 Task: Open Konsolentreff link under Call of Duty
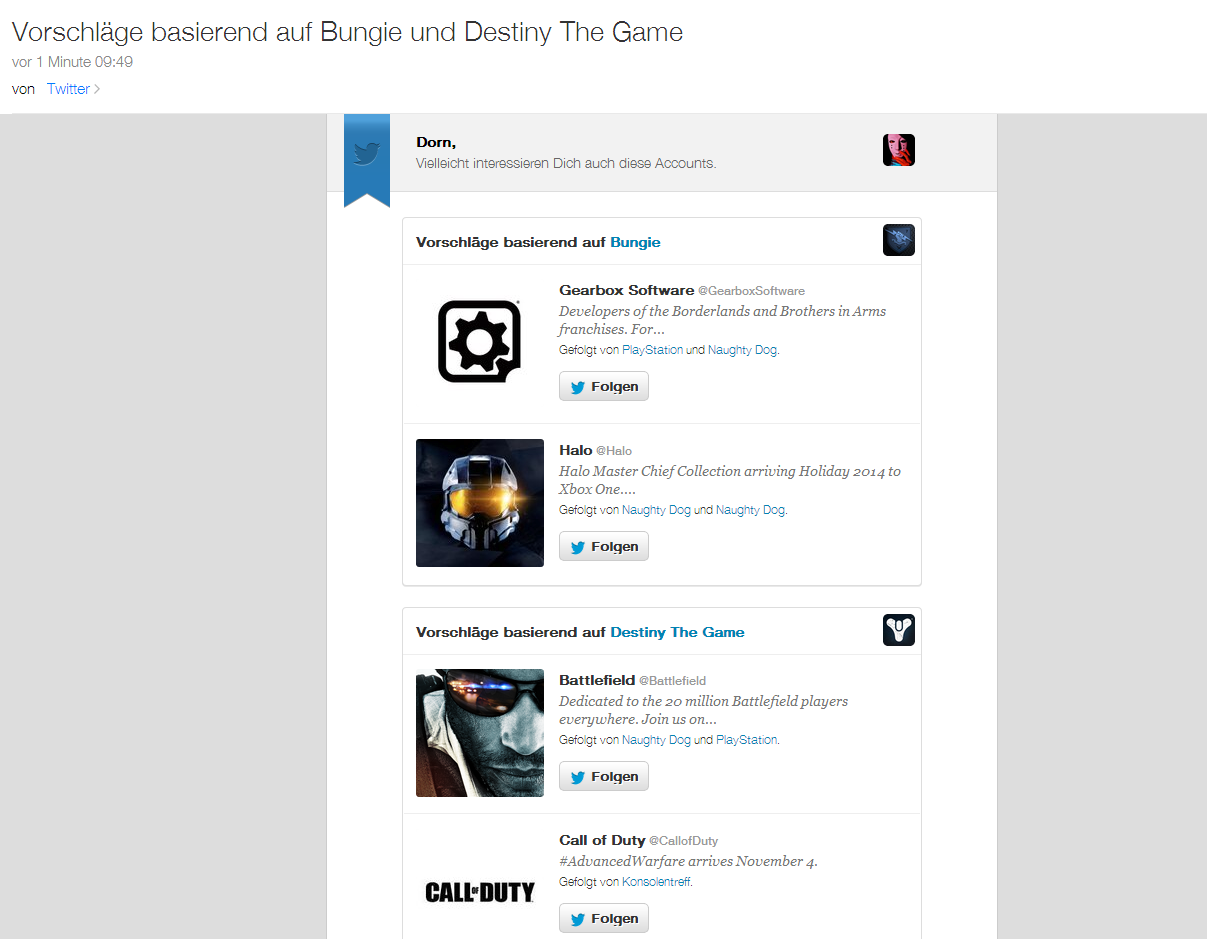click(x=656, y=882)
